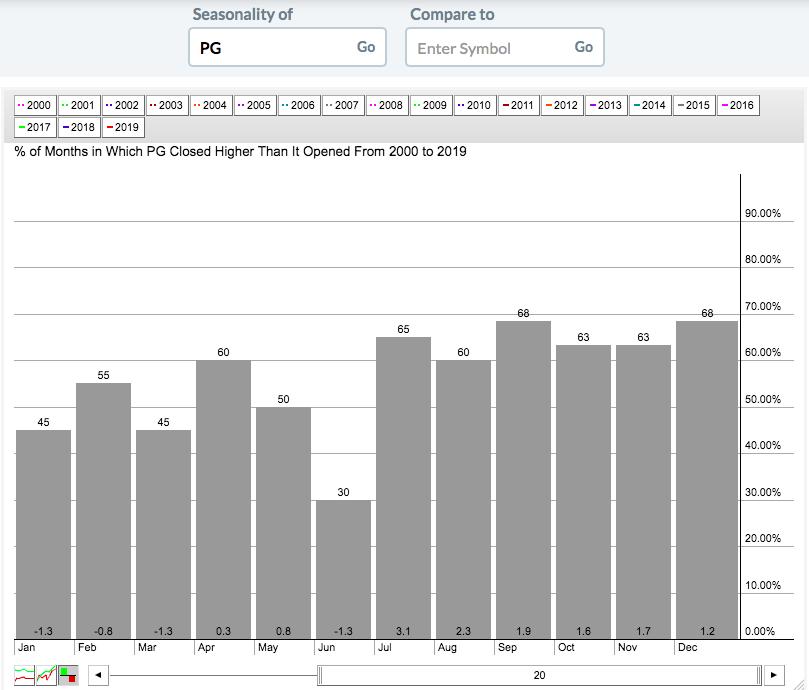This screenshot has width=809, height=690.
Task: Click the Enter Symbol compare field
Action: pos(487,47)
